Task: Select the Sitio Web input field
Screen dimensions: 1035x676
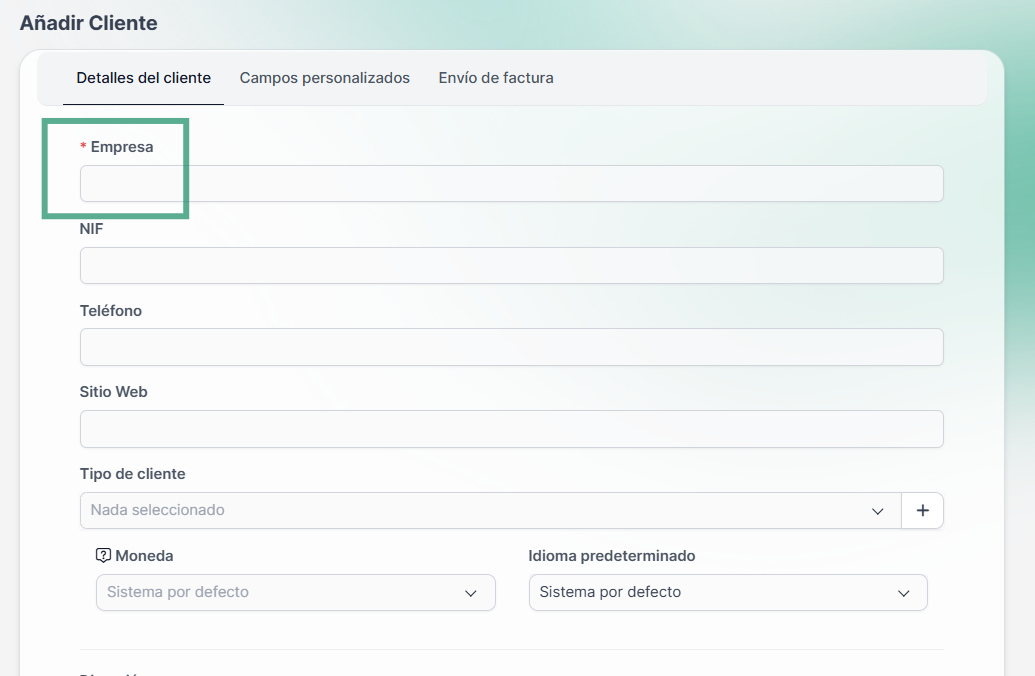Action: [x=511, y=429]
